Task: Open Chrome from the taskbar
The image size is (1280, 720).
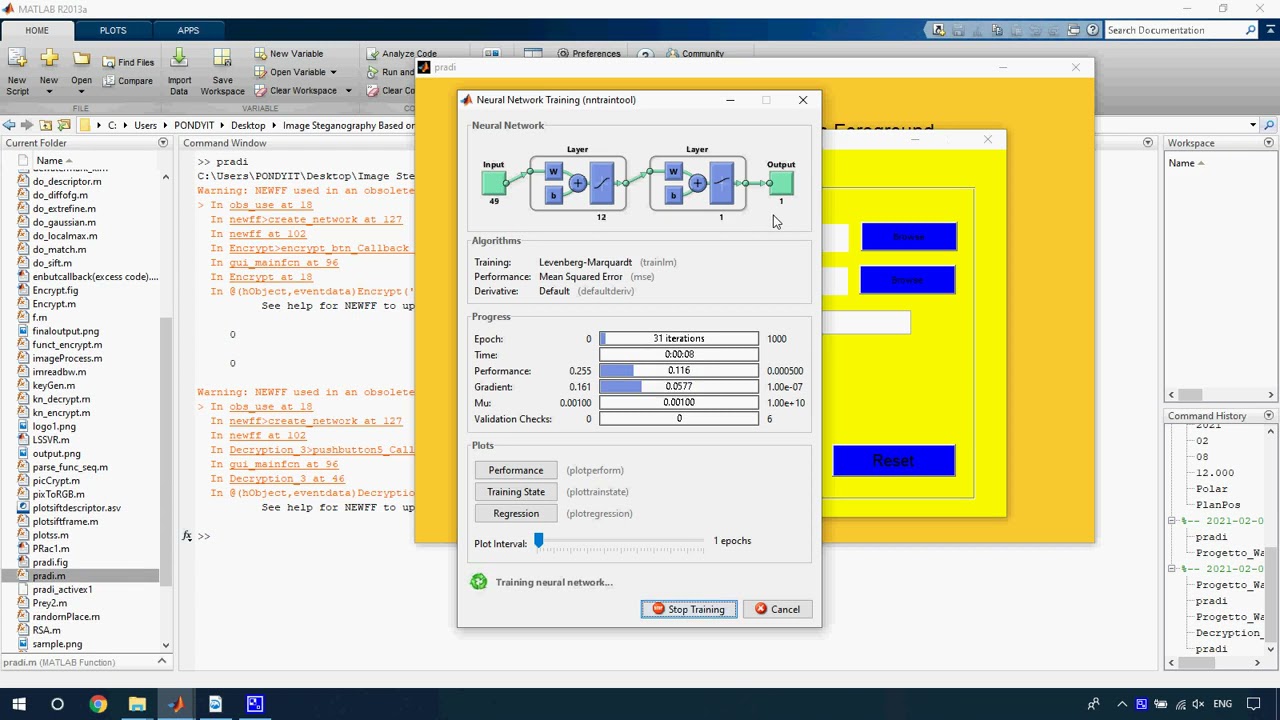Action: pos(97,704)
